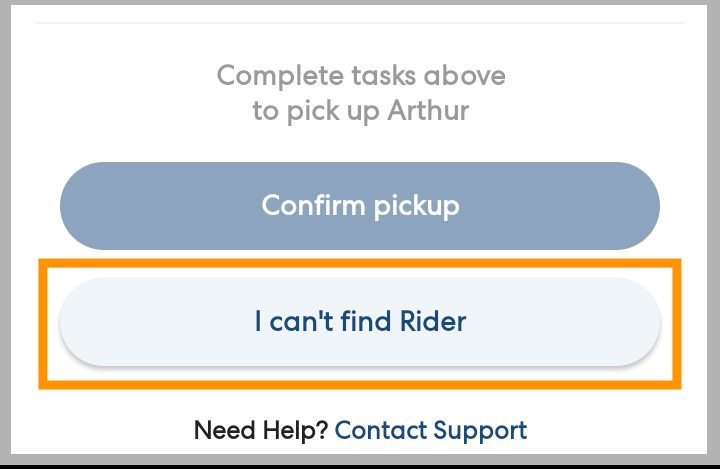Click the word 'Rider' on the highlighted button
The width and height of the screenshot is (720, 469).
(433, 322)
